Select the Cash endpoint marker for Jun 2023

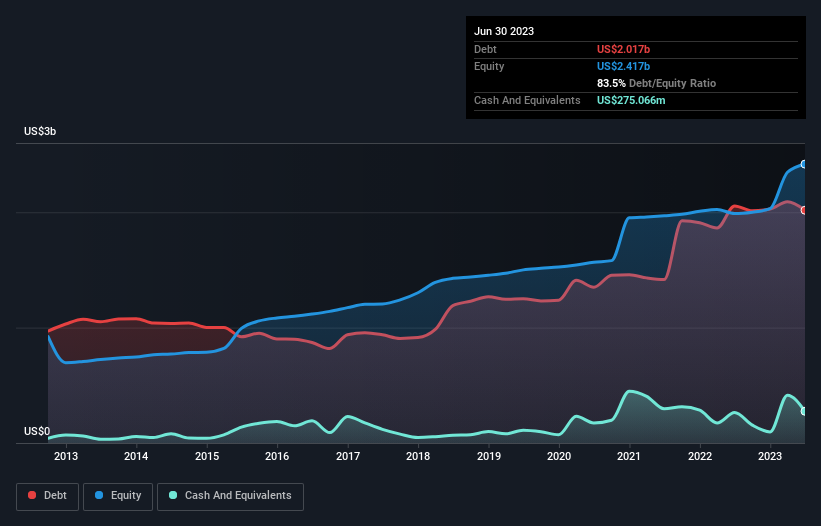(804, 411)
